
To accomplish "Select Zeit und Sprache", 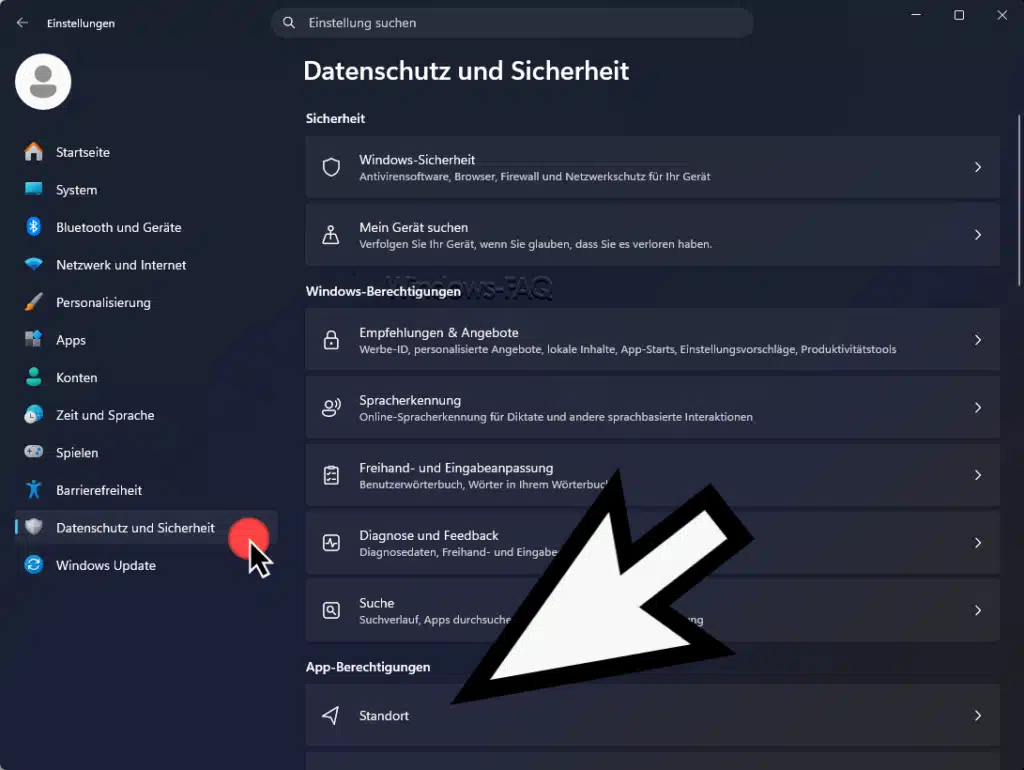I will [146, 415].
